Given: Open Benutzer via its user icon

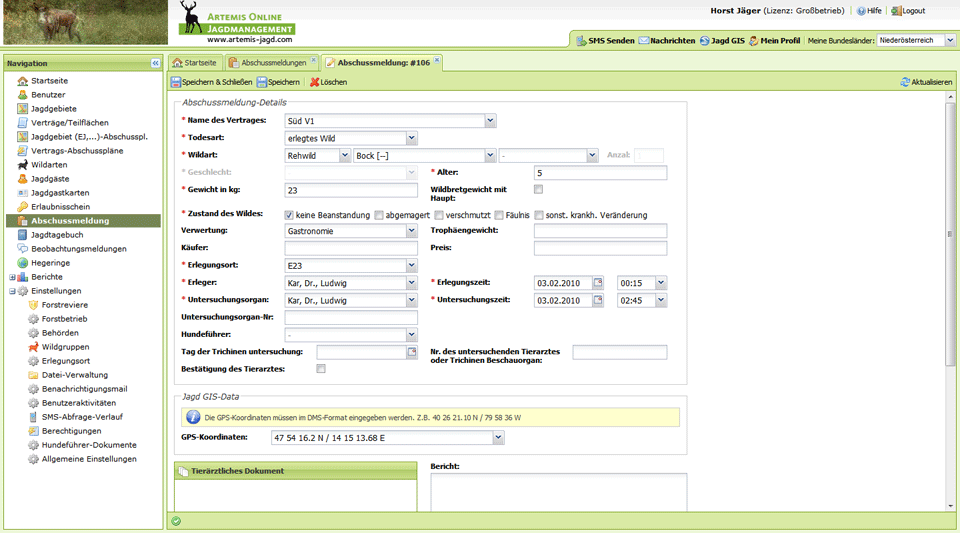Looking at the screenshot, I should click(x=23, y=95).
